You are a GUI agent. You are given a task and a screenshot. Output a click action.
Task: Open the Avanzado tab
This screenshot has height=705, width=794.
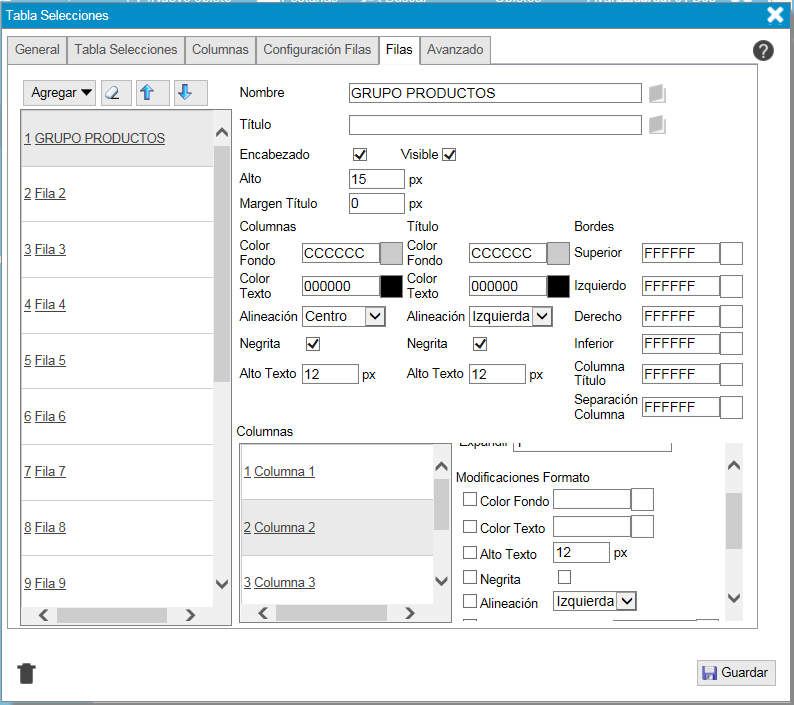[454, 50]
